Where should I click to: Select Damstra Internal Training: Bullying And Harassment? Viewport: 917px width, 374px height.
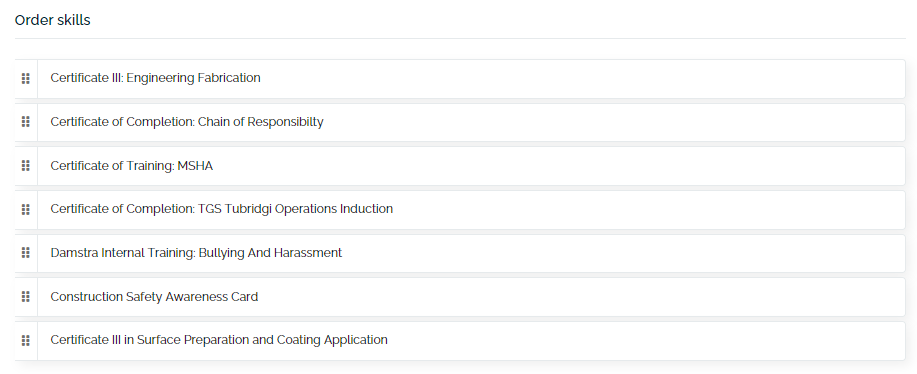point(196,253)
